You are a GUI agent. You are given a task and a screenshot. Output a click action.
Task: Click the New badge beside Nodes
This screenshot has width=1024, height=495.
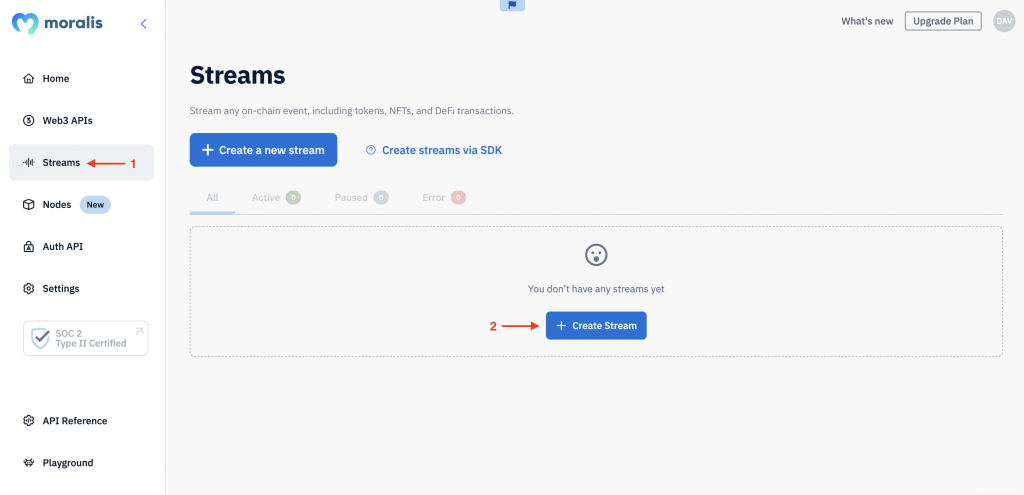coord(95,205)
